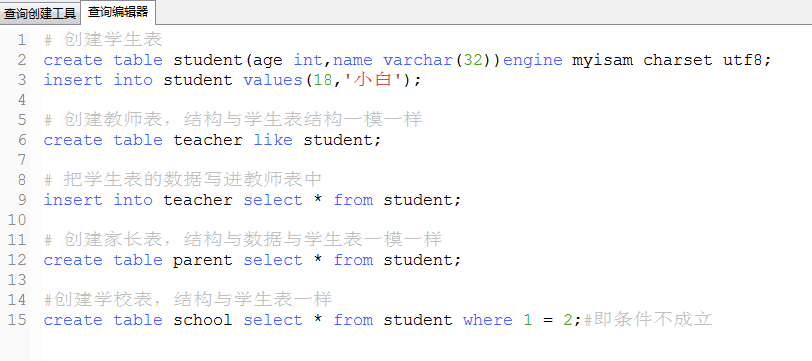Viewport: 812px width, 361px height.
Task: Click 'varchar' type in line 2
Action: click(x=418, y=60)
